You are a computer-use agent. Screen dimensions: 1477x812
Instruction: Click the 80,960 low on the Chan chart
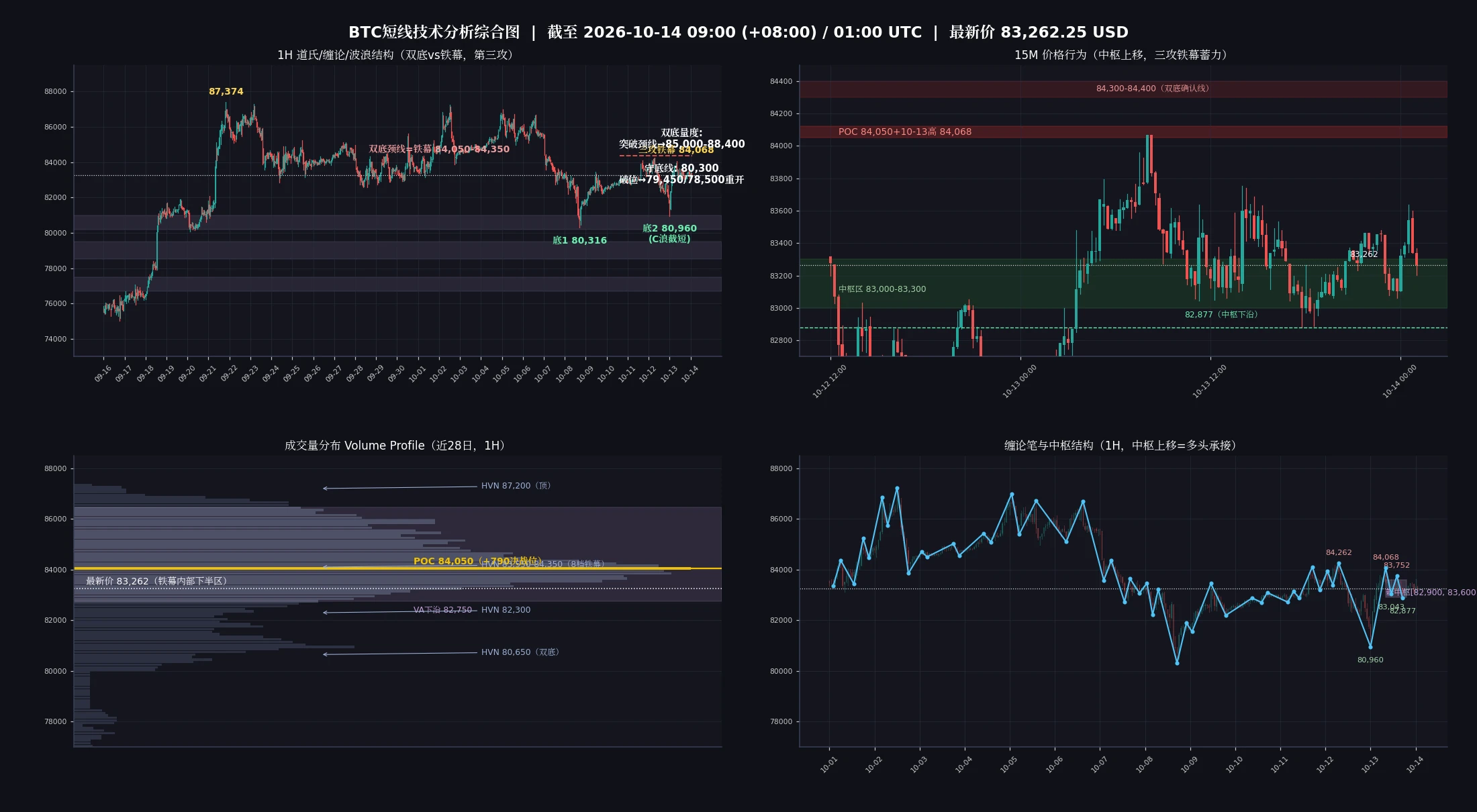click(x=1370, y=660)
